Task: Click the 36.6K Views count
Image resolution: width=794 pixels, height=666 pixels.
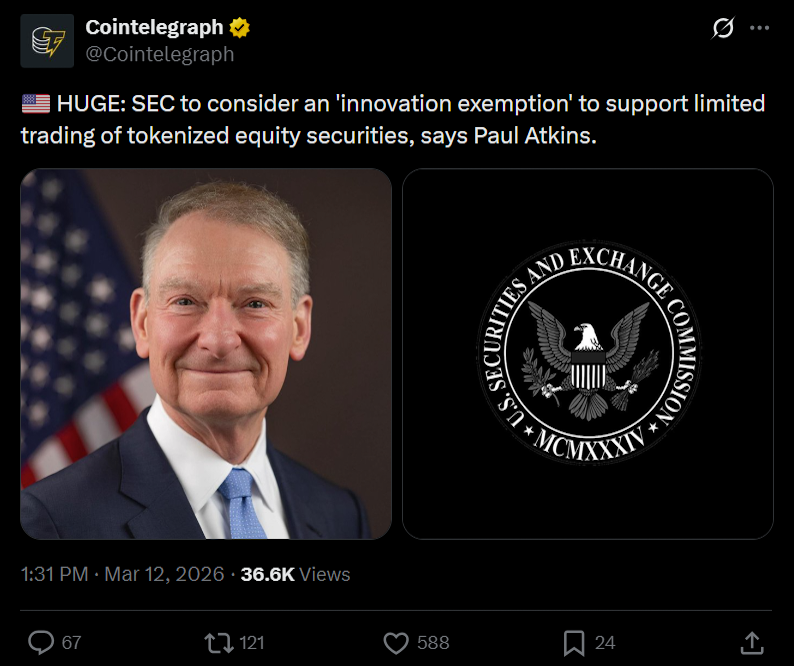Action: tap(295, 574)
